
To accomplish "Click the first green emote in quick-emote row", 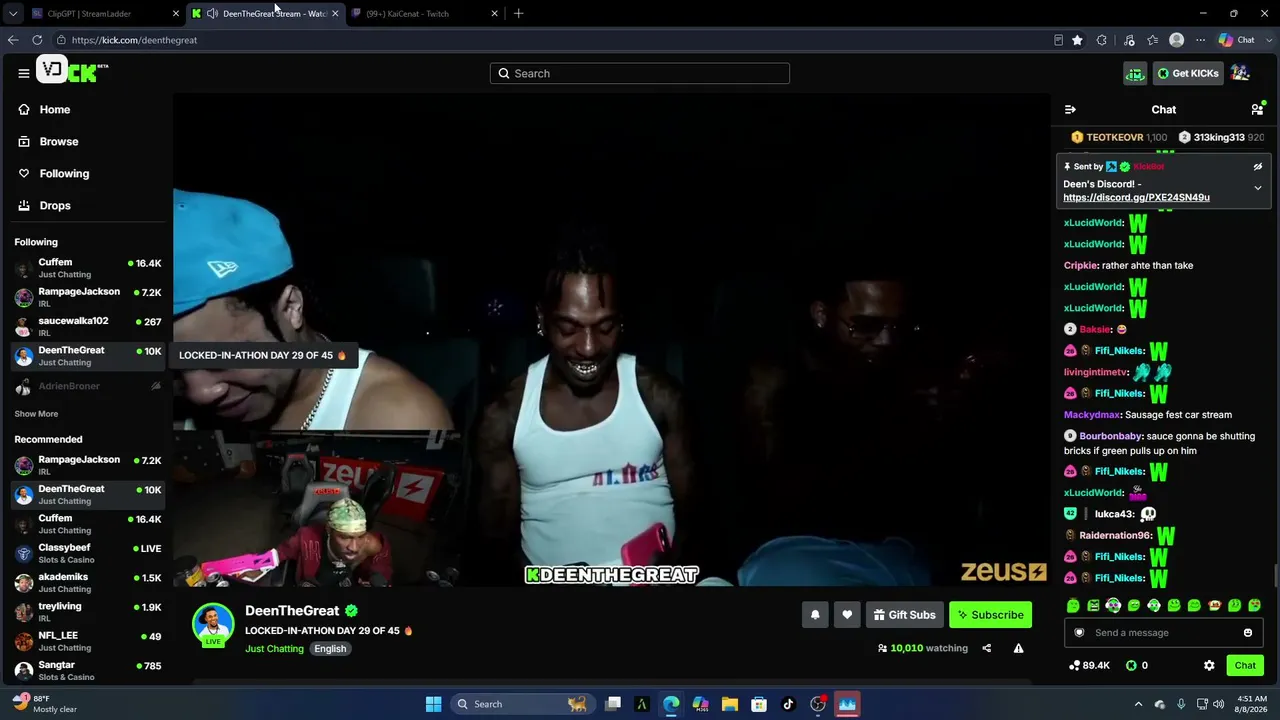I will pyautogui.click(x=1073, y=606).
